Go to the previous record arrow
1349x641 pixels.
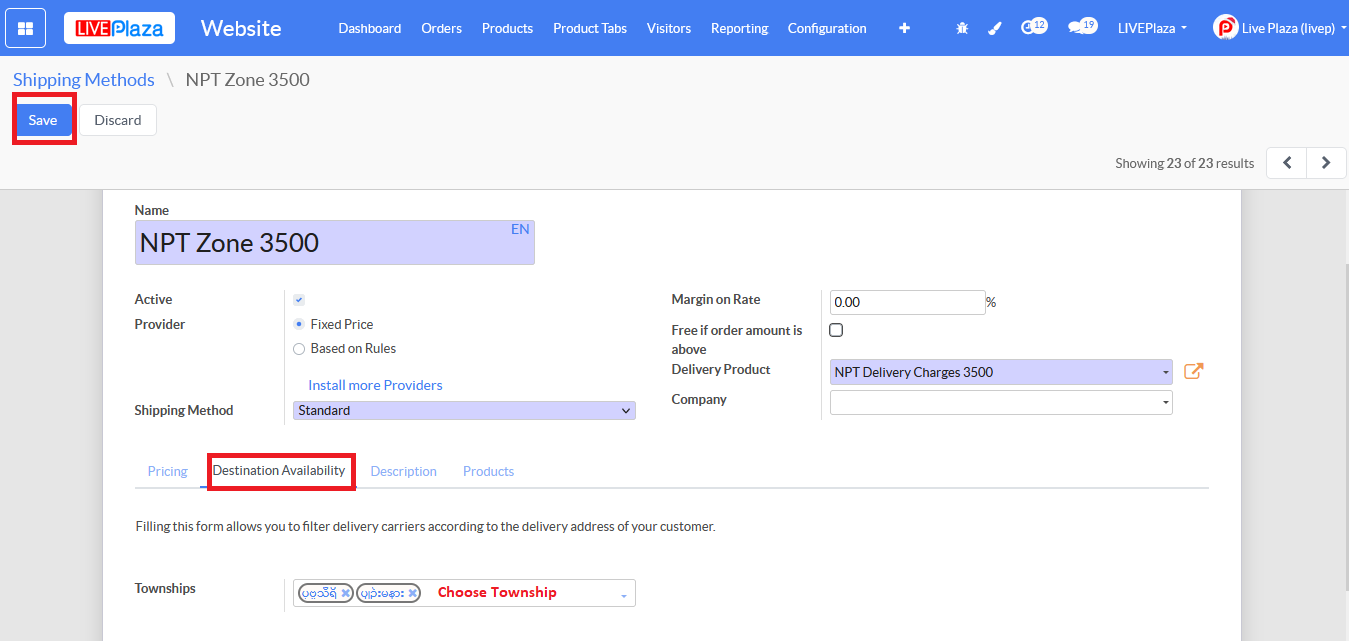[1287, 163]
